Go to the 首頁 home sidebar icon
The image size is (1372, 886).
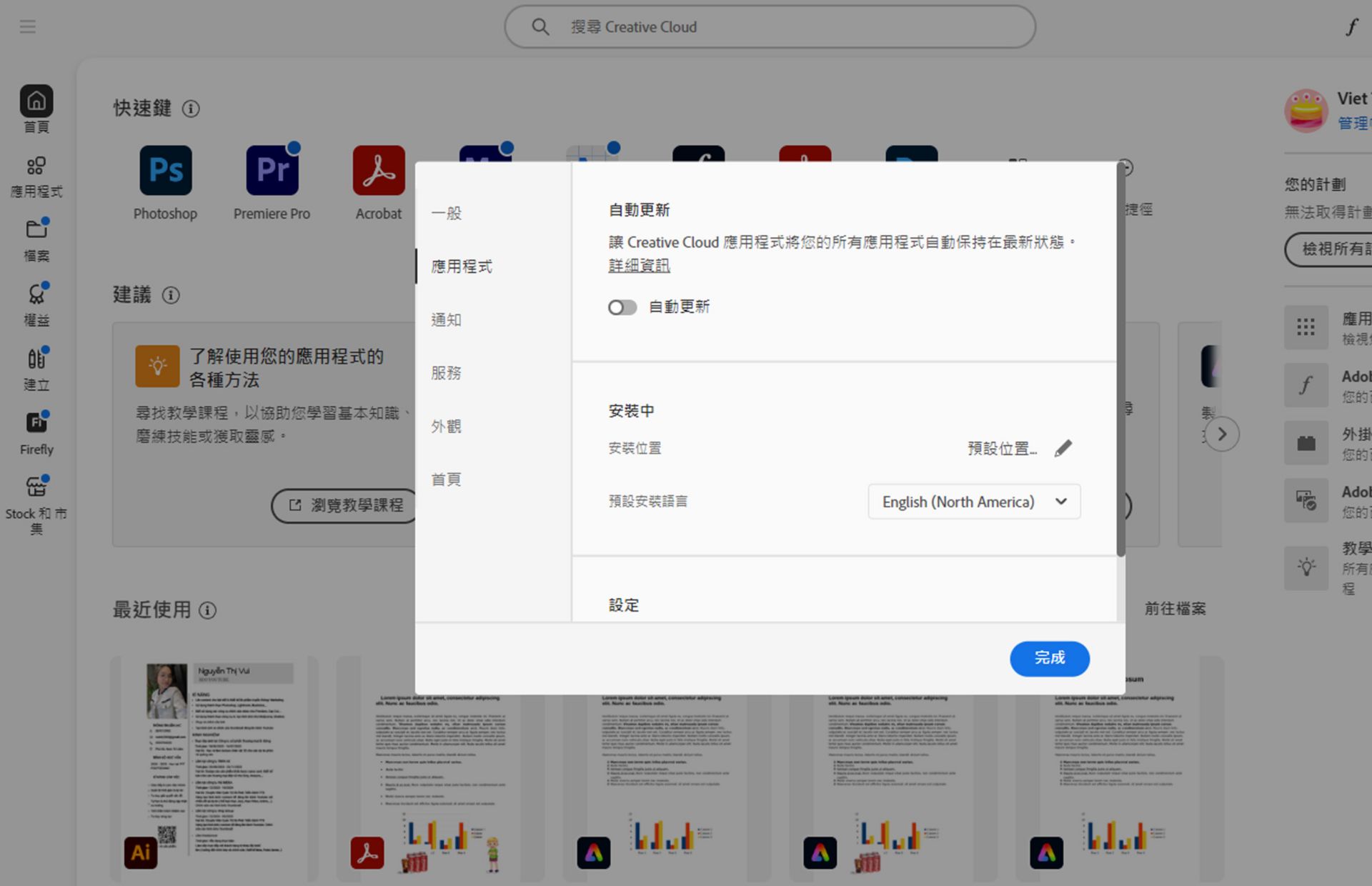pos(36,101)
